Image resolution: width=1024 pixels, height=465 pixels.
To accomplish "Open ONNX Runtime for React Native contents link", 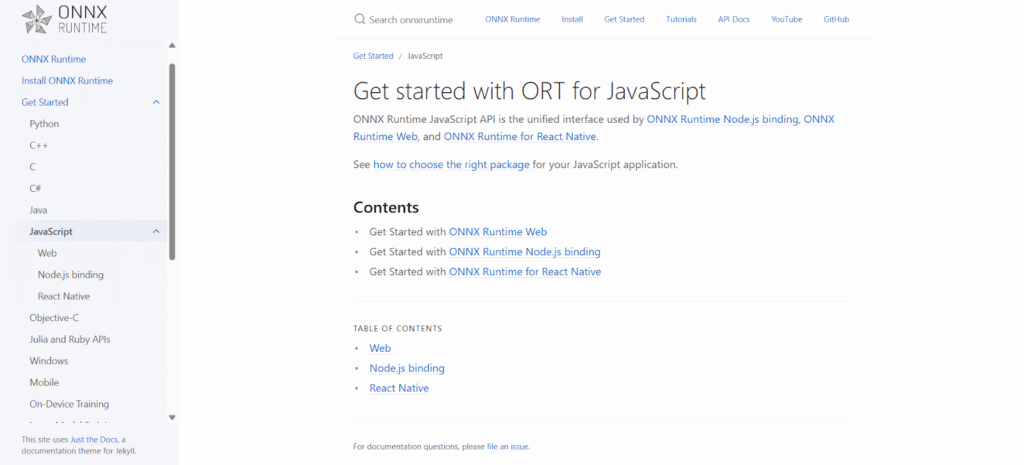I will click(525, 272).
